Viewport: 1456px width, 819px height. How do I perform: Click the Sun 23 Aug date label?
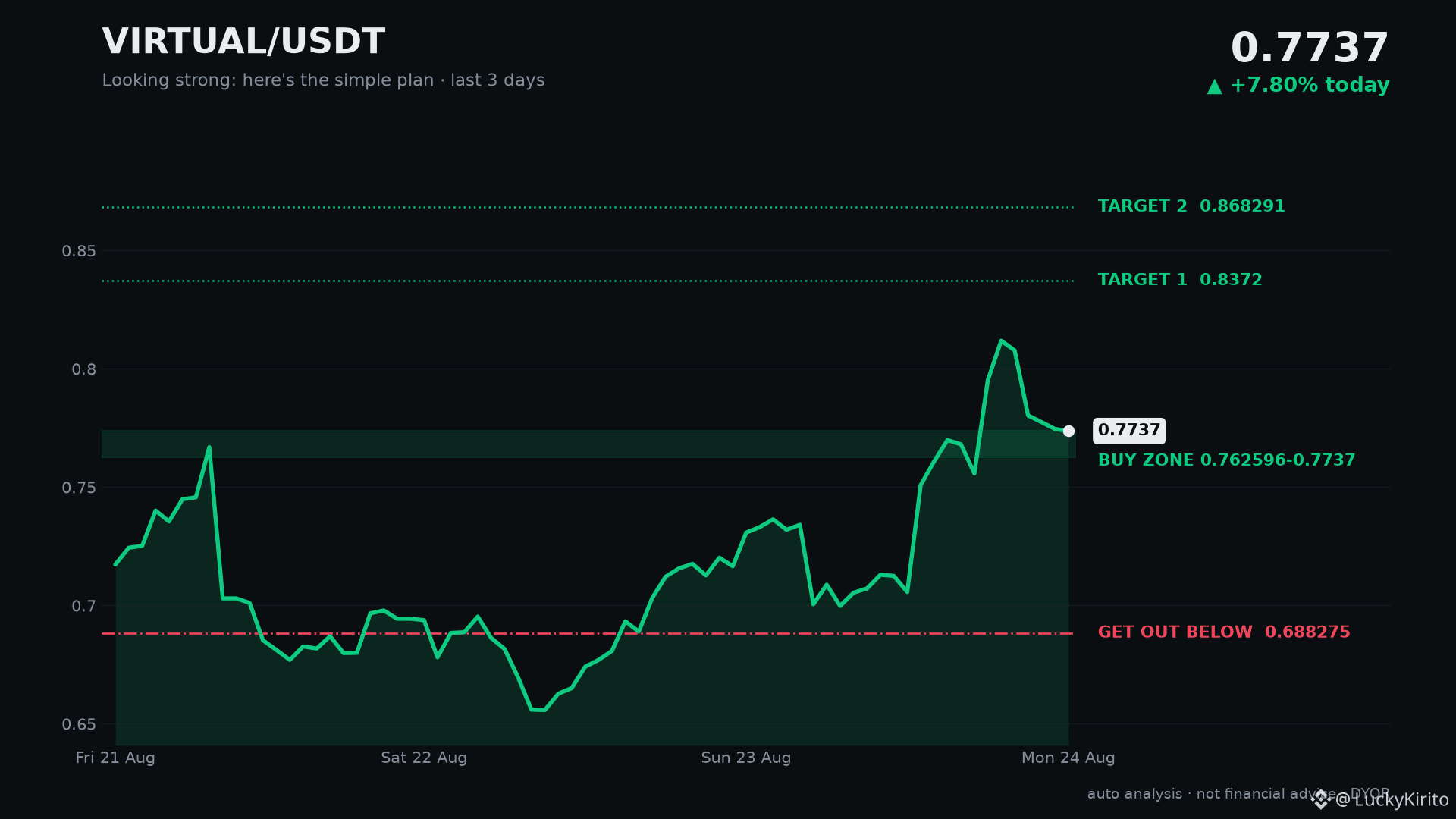(746, 758)
